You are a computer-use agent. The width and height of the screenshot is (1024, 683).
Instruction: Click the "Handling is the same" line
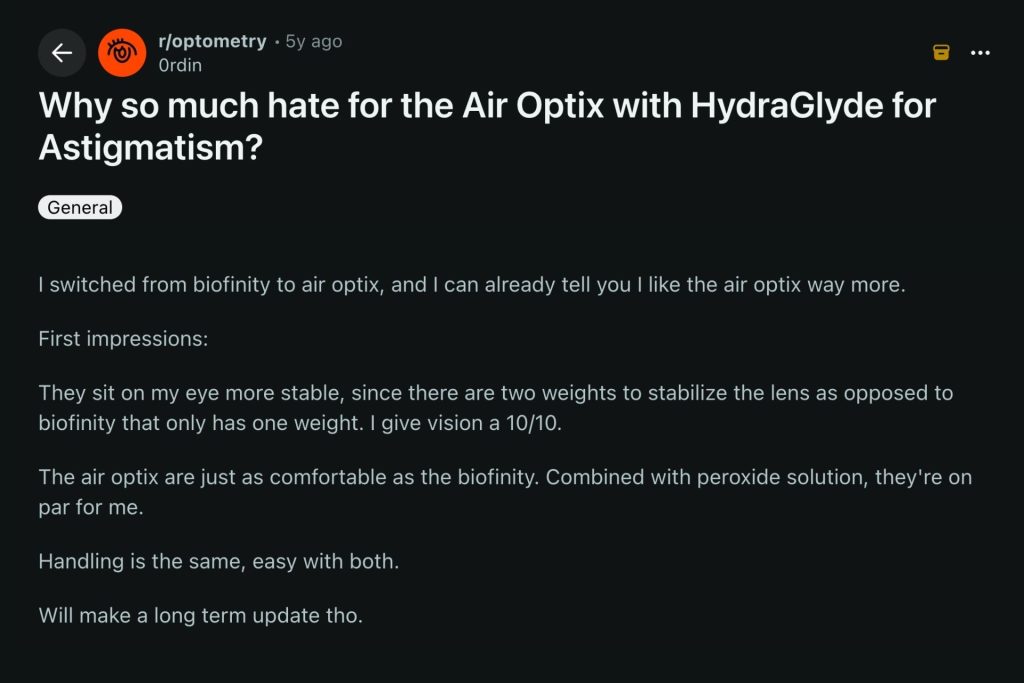point(218,561)
